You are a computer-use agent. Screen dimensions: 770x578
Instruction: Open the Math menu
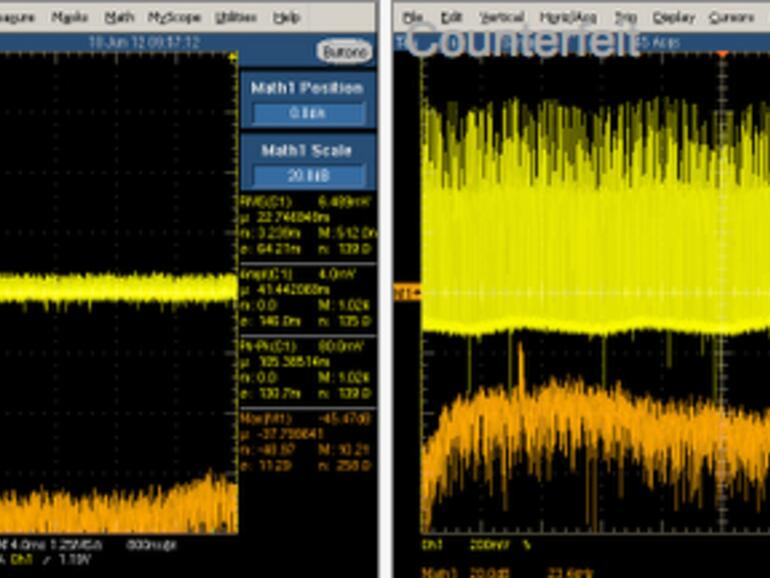[x=119, y=17]
